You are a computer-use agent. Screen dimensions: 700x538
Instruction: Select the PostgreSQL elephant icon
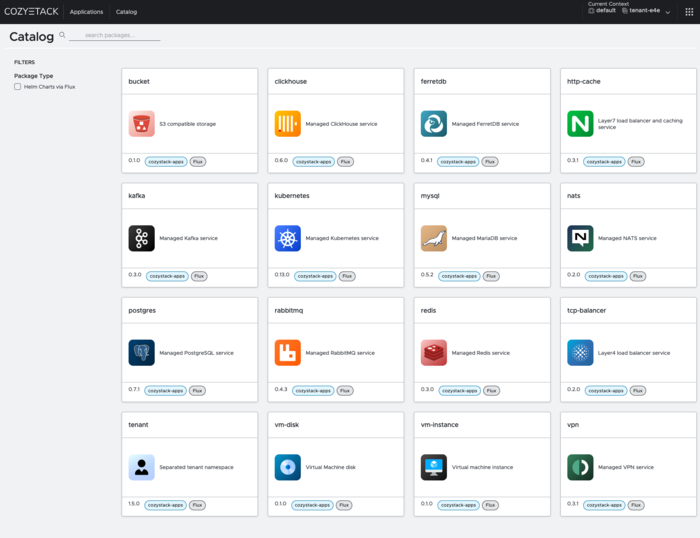(141, 352)
